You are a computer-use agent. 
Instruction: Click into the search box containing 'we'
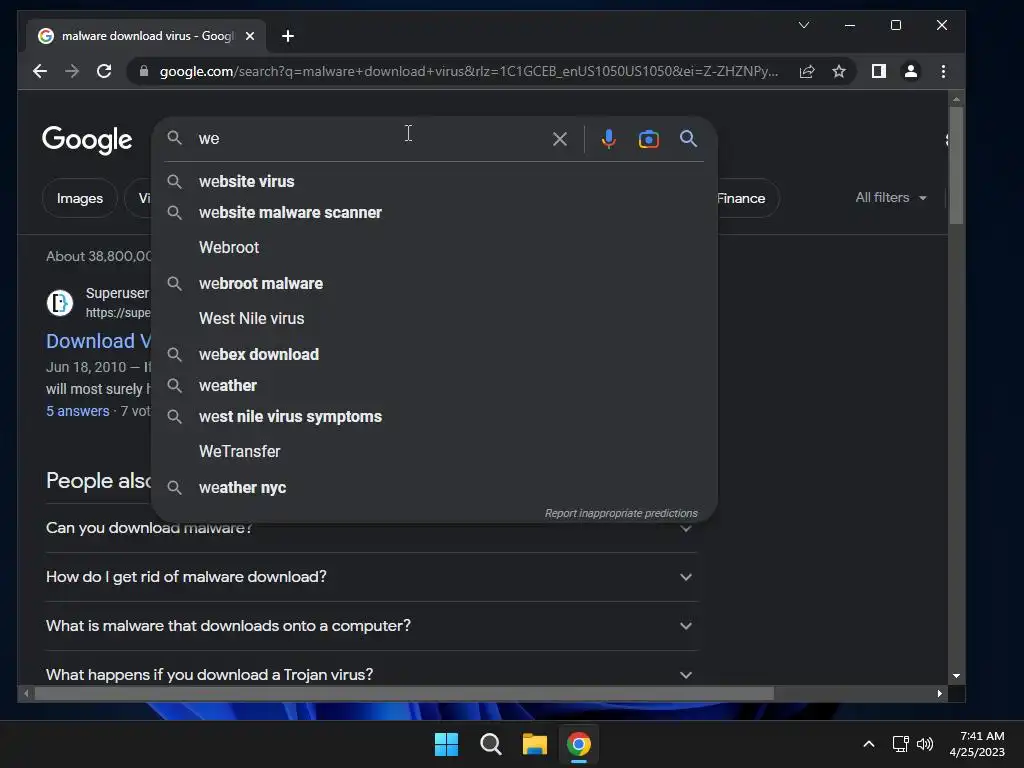click(x=372, y=138)
